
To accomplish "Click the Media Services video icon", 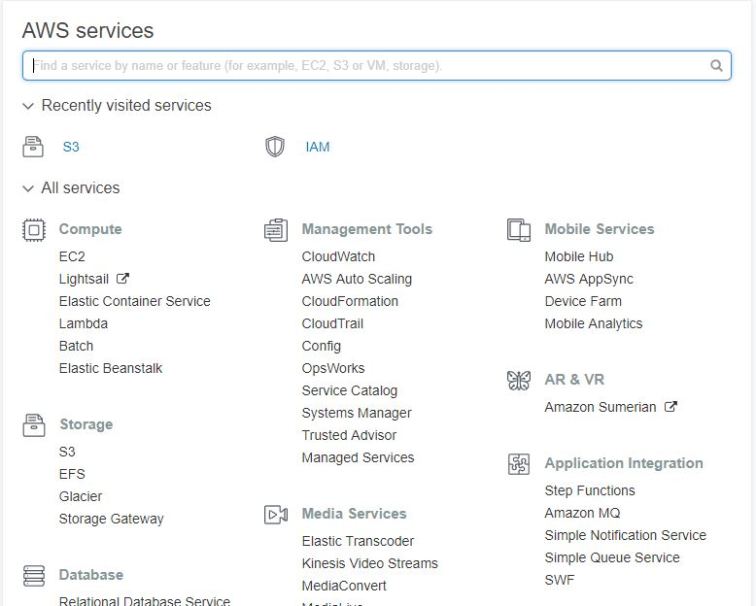I will point(275,514).
